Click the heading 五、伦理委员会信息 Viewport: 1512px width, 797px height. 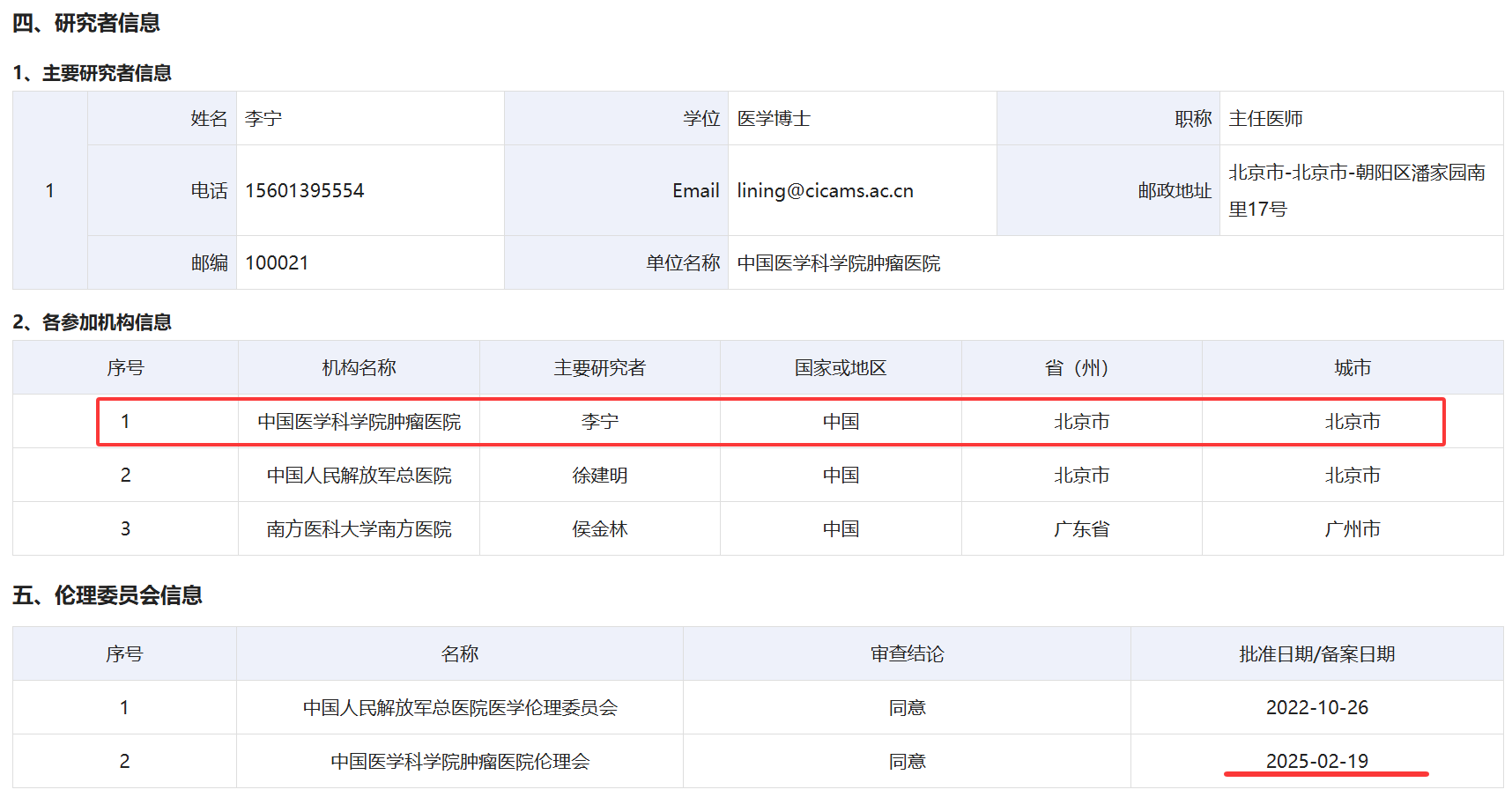[107, 595]
